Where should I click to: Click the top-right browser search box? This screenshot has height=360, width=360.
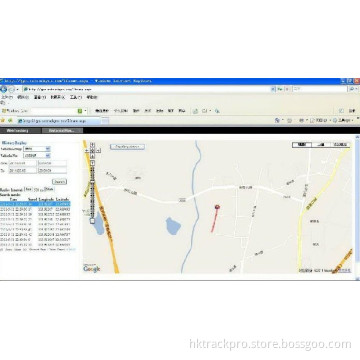pos(320,89)
